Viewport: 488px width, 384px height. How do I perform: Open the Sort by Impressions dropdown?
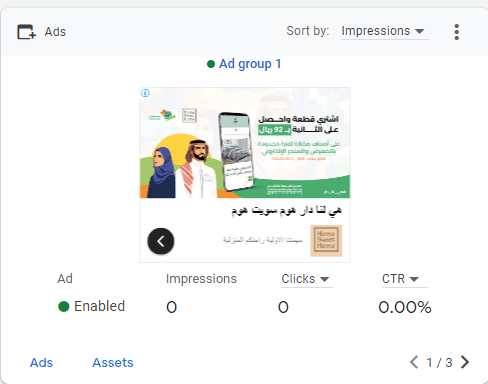click(x=384, y=31)
